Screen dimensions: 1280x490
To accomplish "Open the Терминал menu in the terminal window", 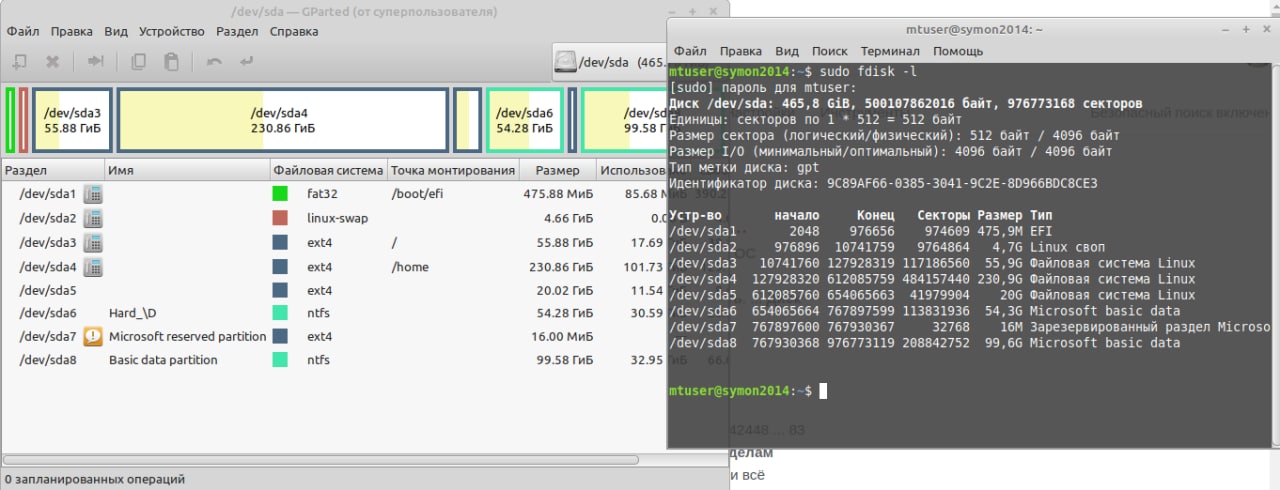I will coord(890,51).
